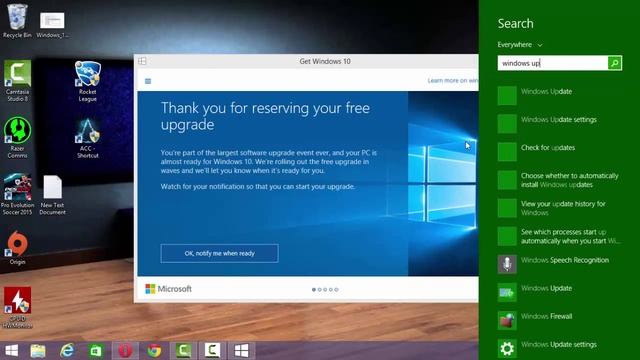The image size is (640, 360).
Task: Launch Pro Evolution Soccer 2015 shortcut
Action: (17, 194)
